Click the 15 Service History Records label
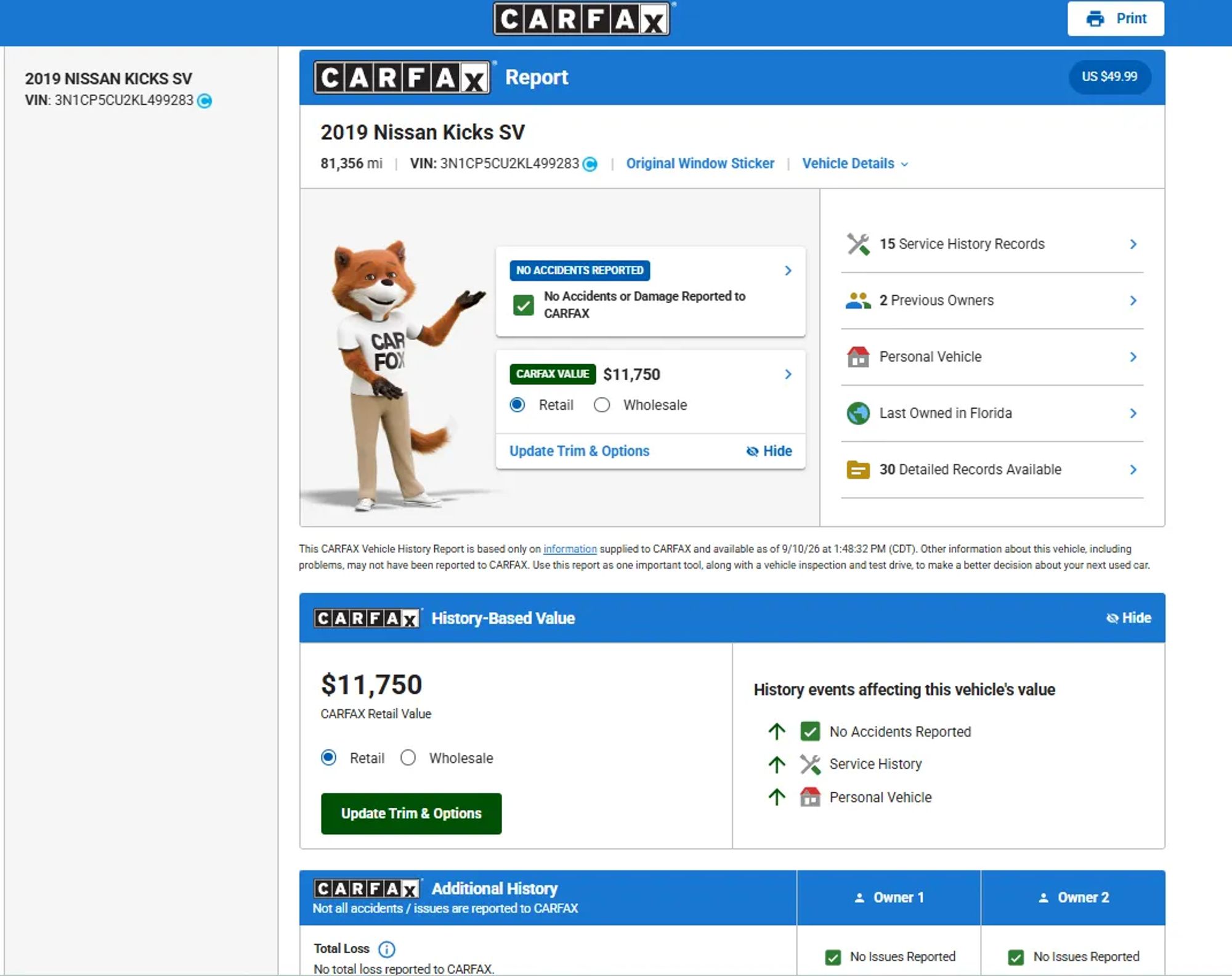1232x976 pixels. [x=962, y=244]
